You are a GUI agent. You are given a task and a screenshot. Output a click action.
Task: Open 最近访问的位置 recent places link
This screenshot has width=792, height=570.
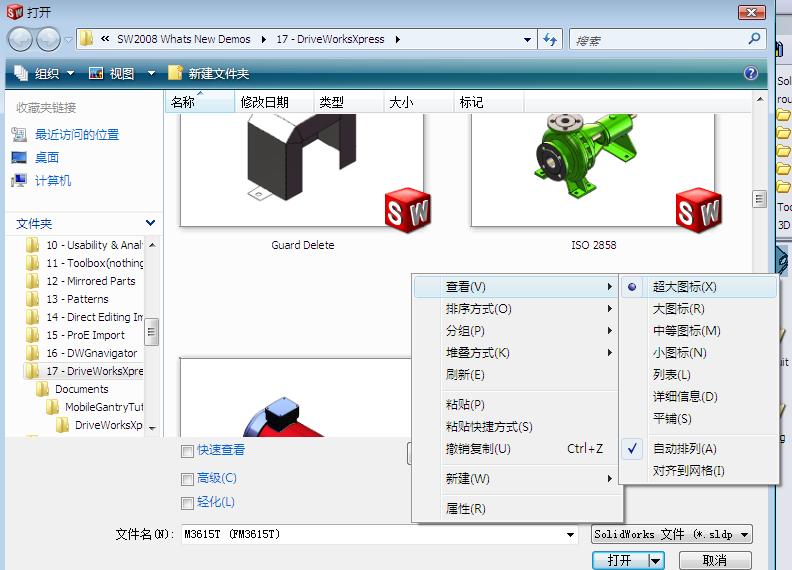click(x=77, y=134)
